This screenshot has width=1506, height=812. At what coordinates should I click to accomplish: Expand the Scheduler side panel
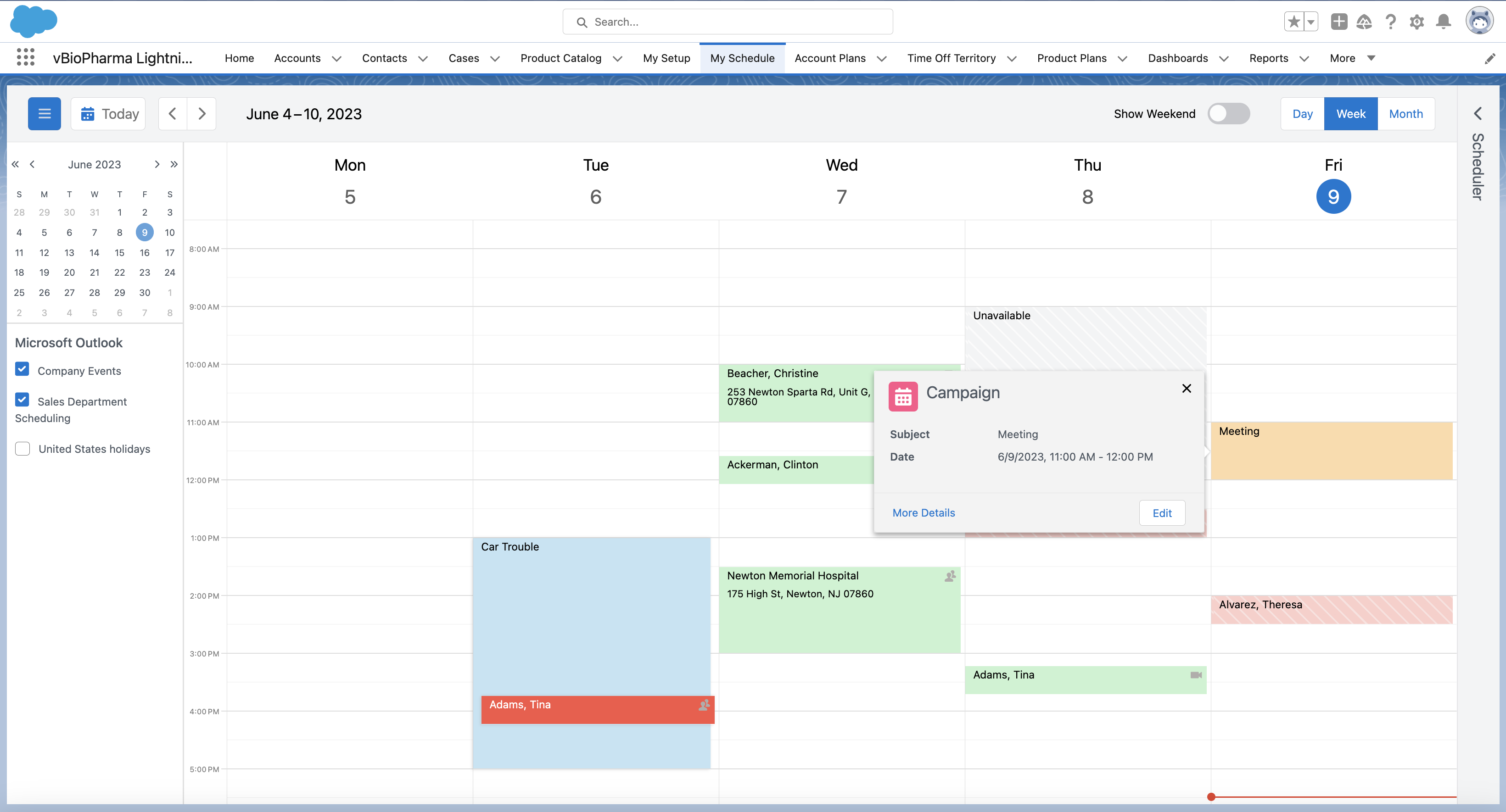coord(1478,113)
